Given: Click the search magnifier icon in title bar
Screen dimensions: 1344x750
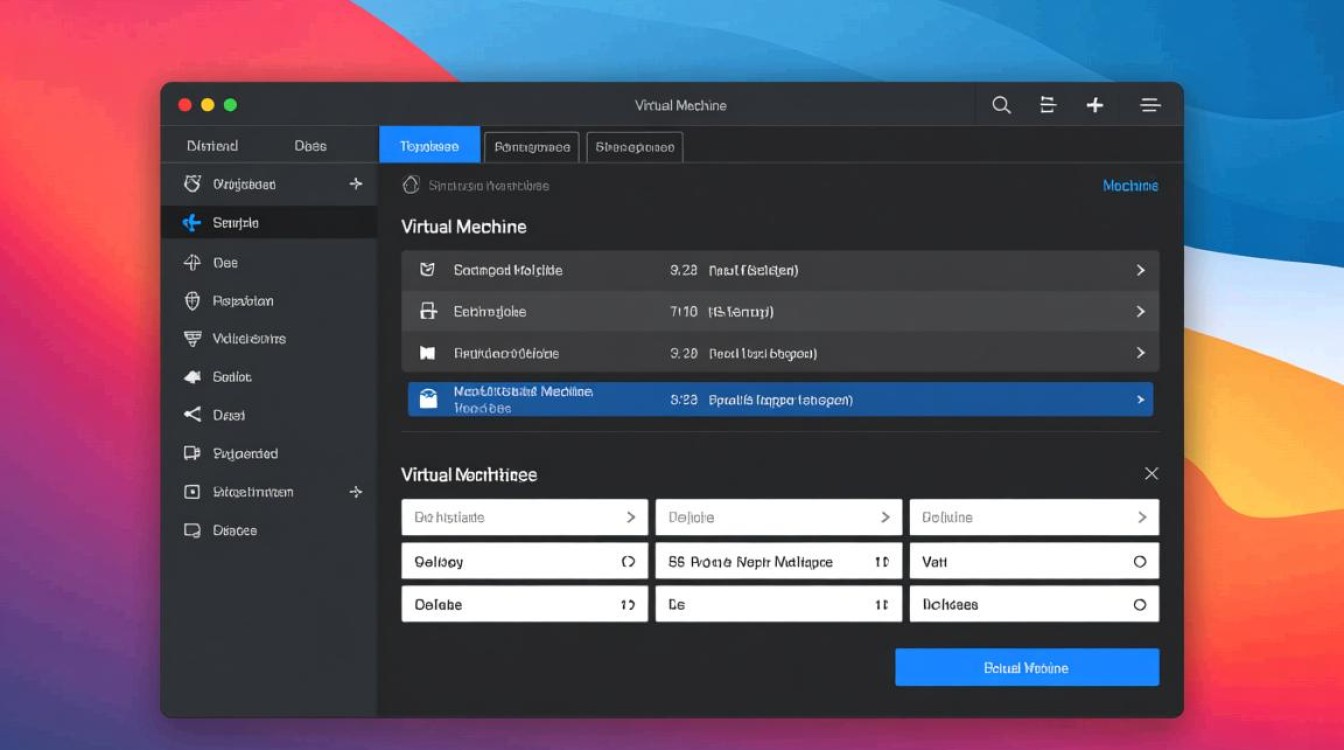Looking at the screenshot, I should tap(1001, 105).
